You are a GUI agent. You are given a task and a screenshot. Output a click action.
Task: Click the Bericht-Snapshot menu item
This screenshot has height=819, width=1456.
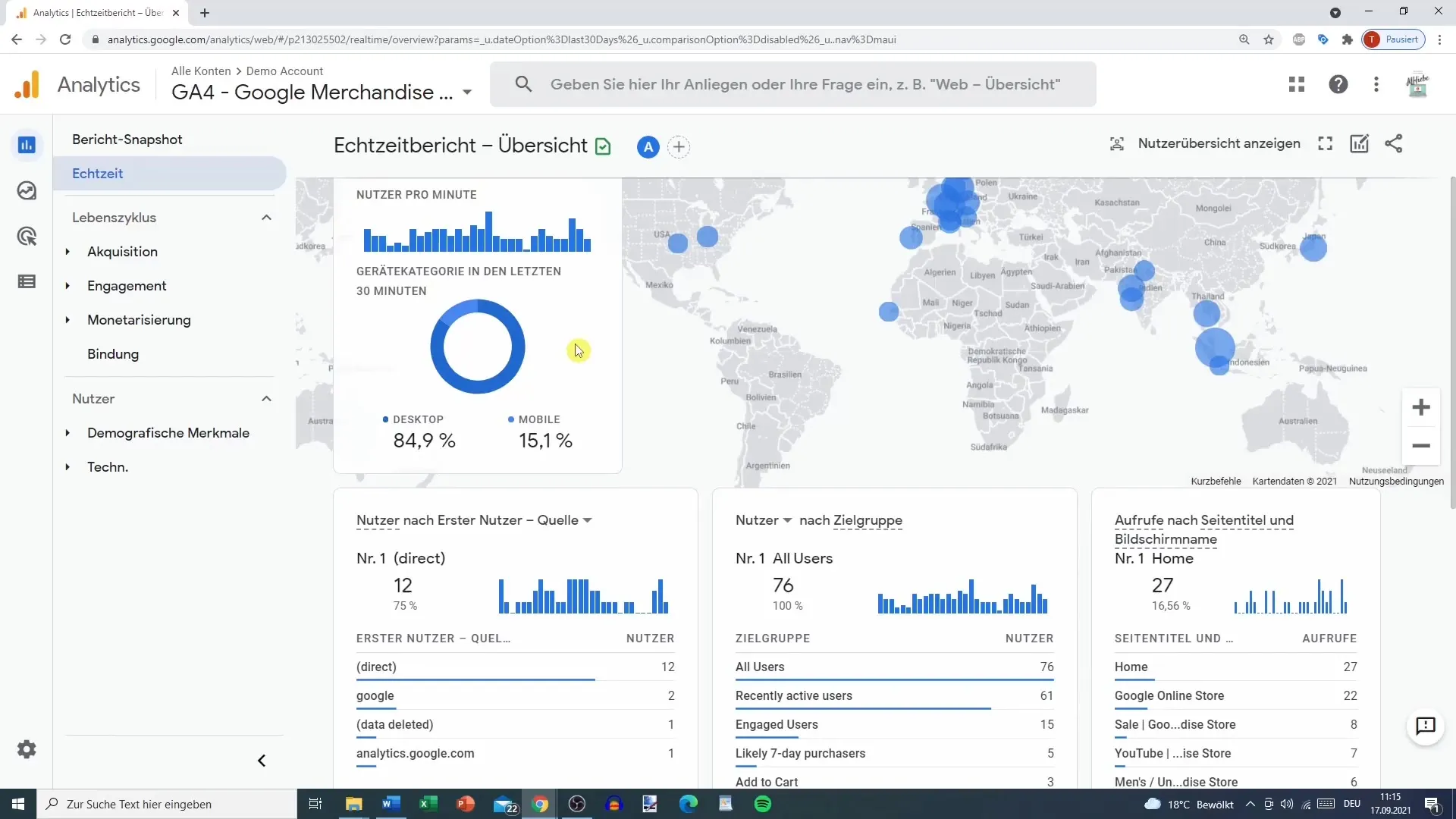(x=128, y=140)
